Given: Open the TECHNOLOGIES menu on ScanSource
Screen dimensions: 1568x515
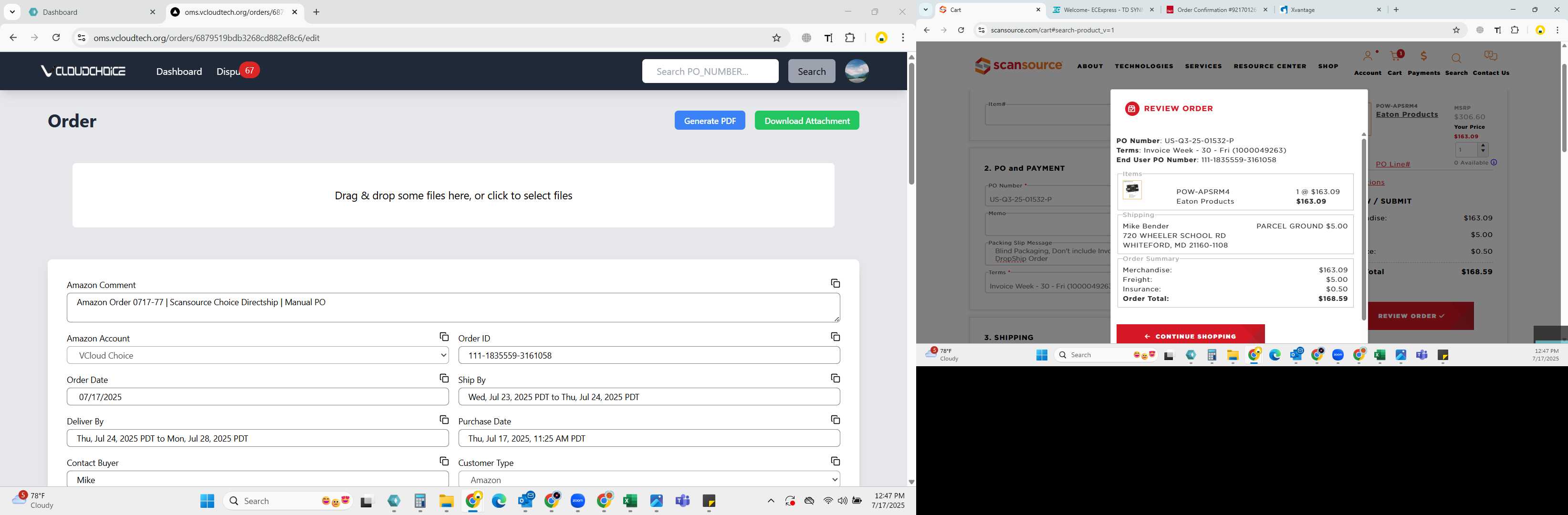Looking at the screenshot, I should pyautogui.click(x=1144, y=66).
